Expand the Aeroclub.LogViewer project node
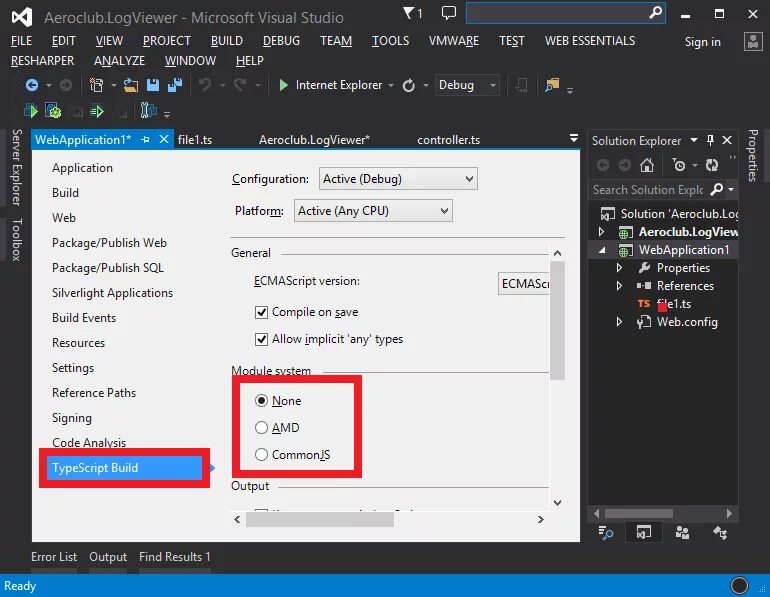 [x=602, y=232]
